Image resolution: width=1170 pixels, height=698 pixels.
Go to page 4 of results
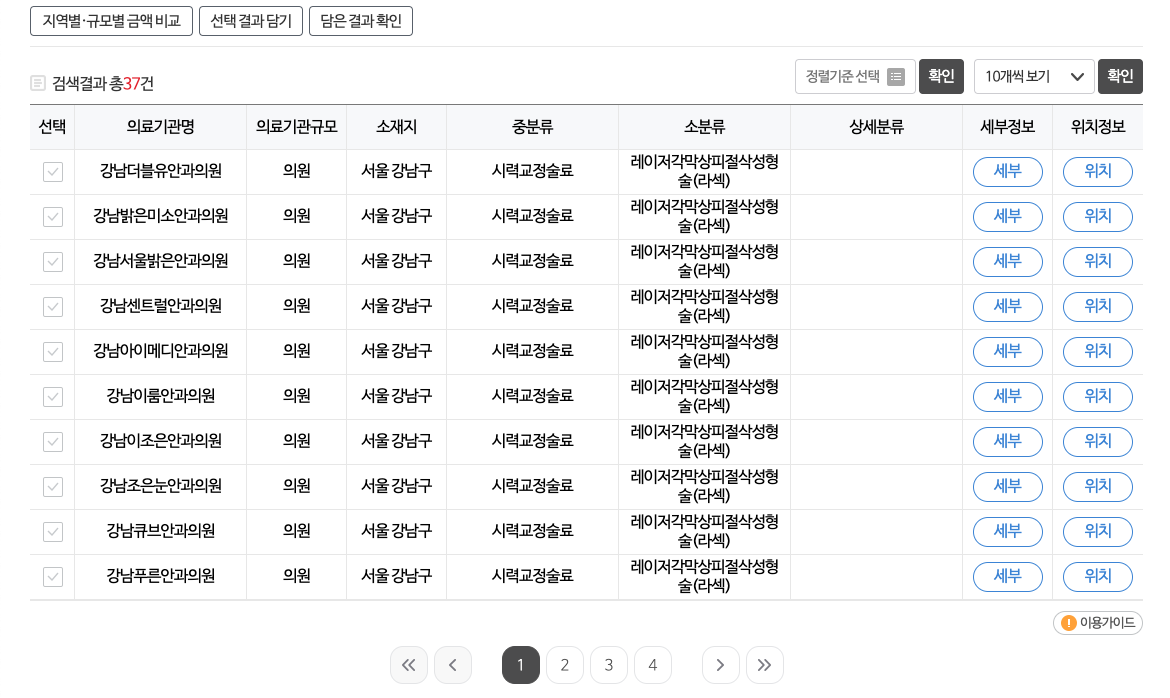653,664
